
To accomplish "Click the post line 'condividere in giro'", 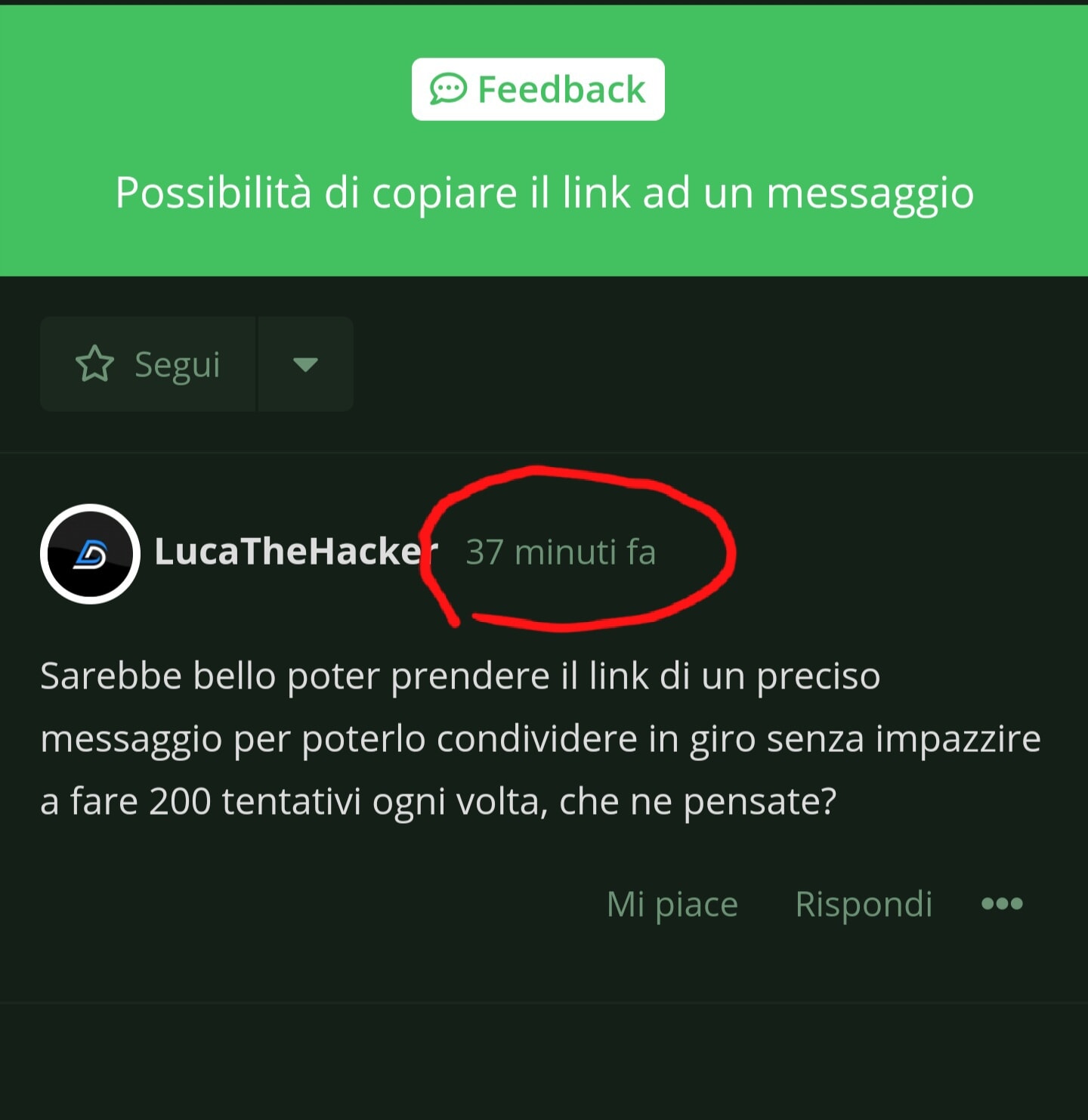I will [540, 738].
